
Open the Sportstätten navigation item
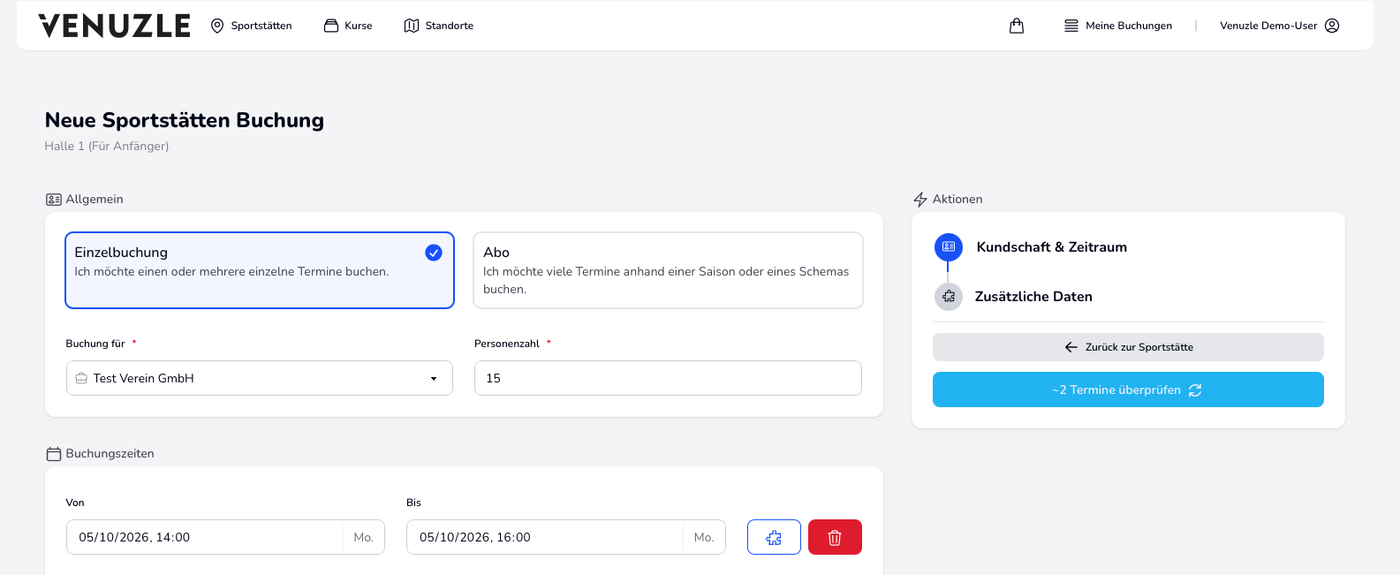click(x=251, y=26)
